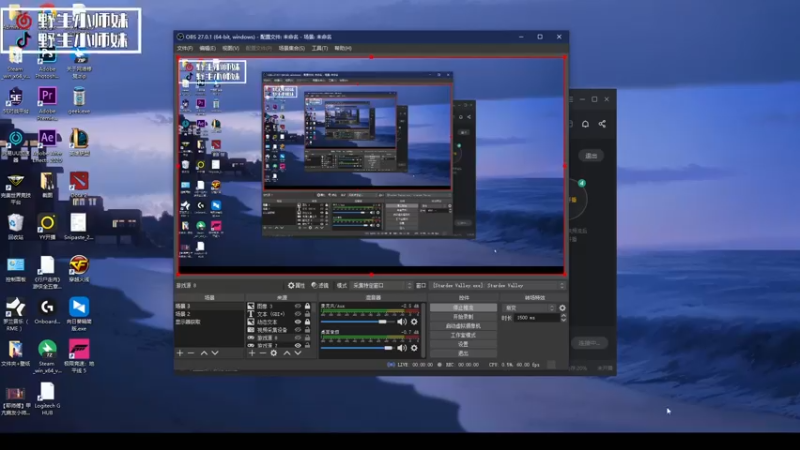The image size is (800, 450).
Task: Open Scene Collection (场景集合) menu
Action: point(291,48)
